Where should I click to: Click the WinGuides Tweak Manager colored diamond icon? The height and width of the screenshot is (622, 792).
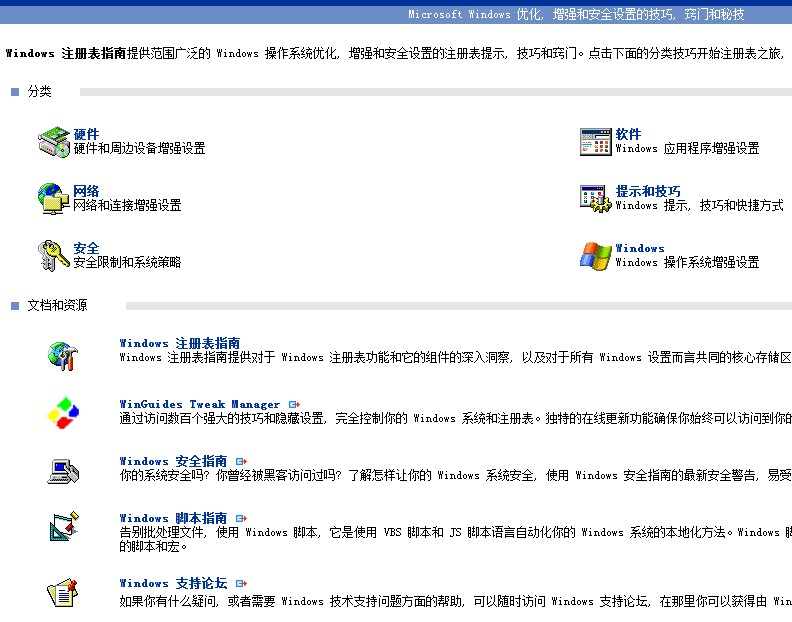click(x=63, y=413)
